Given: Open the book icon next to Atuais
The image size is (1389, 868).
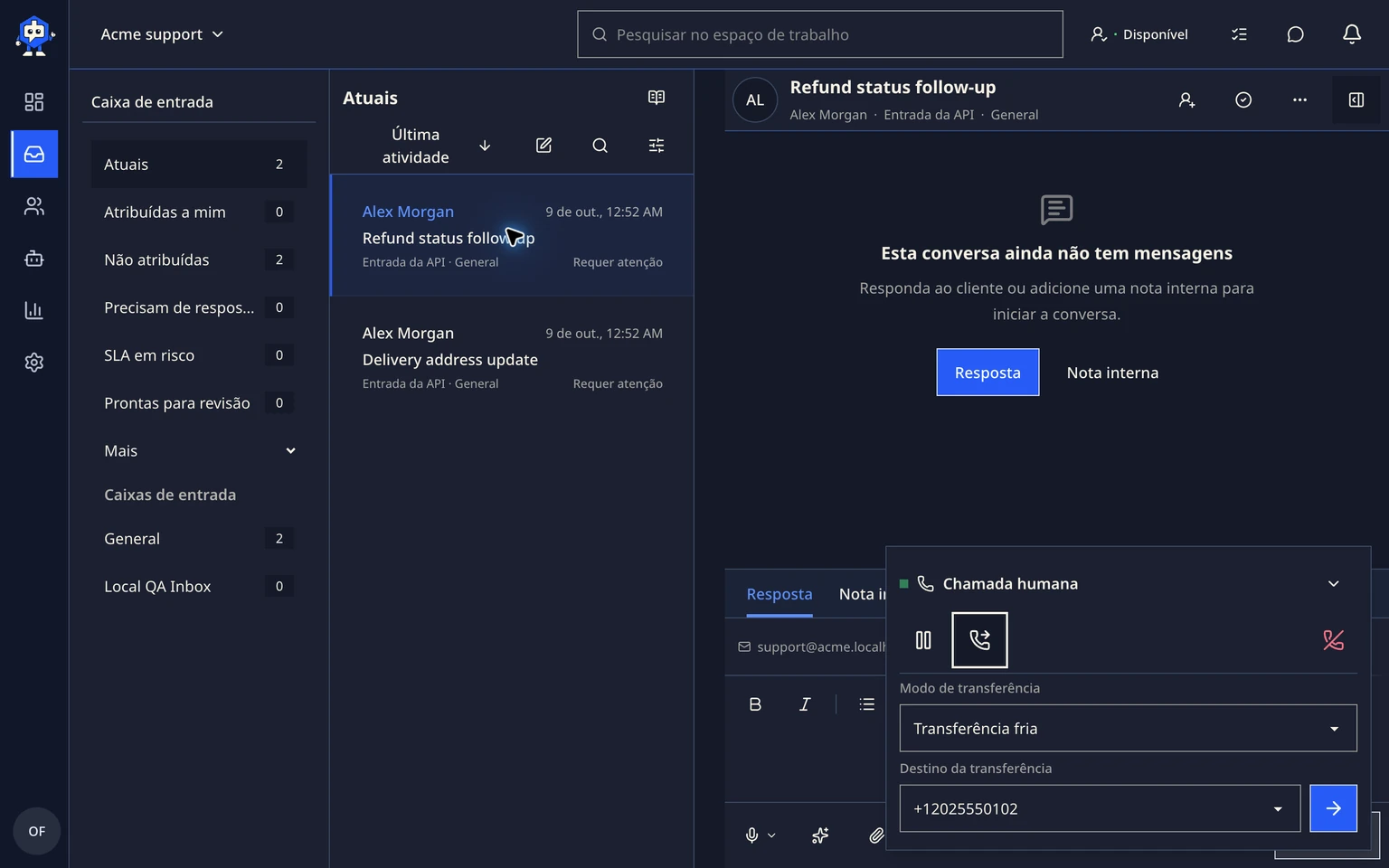Looking at the screenshot, I should tap(657, 98).
